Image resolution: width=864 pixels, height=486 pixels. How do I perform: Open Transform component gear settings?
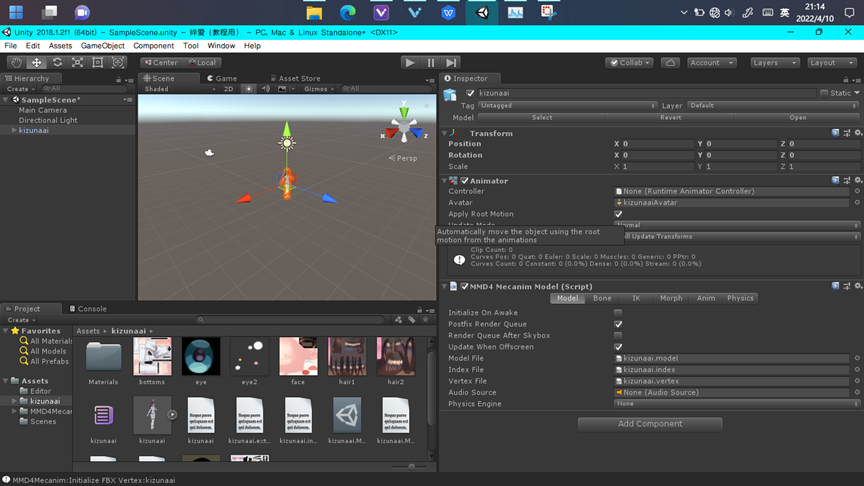(857, 133)
